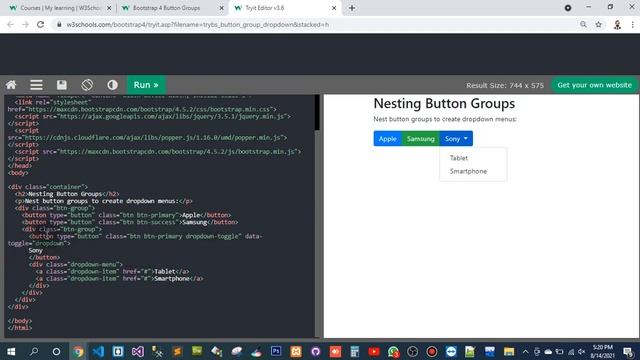Open Dreamweaver from the taskbar

click(197, 351)
